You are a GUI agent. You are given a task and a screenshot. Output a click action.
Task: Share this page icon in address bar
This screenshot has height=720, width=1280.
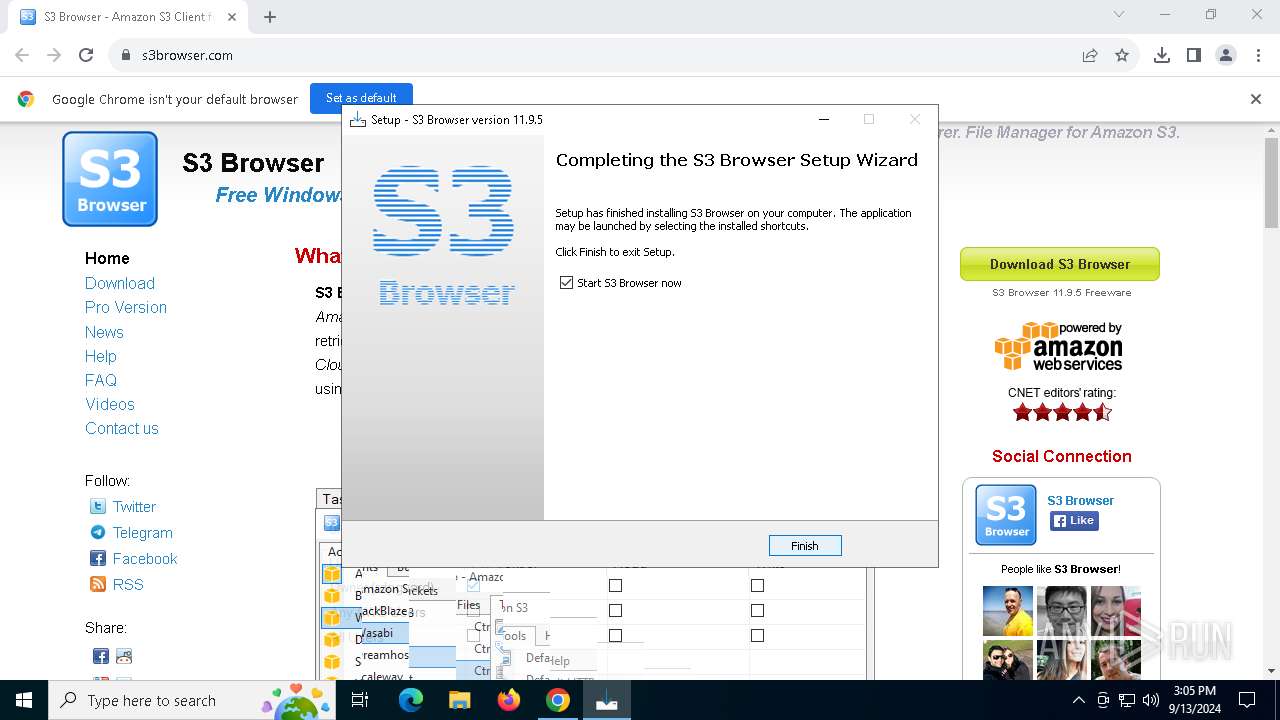(1090, 55)
